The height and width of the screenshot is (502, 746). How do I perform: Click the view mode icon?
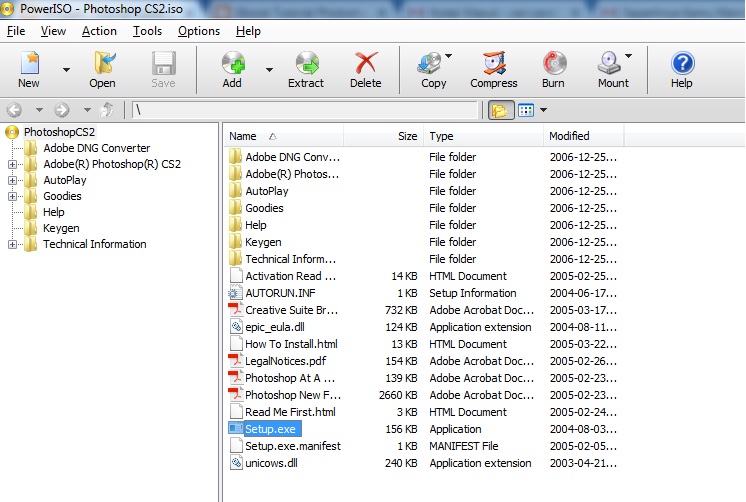click(526, 110)
